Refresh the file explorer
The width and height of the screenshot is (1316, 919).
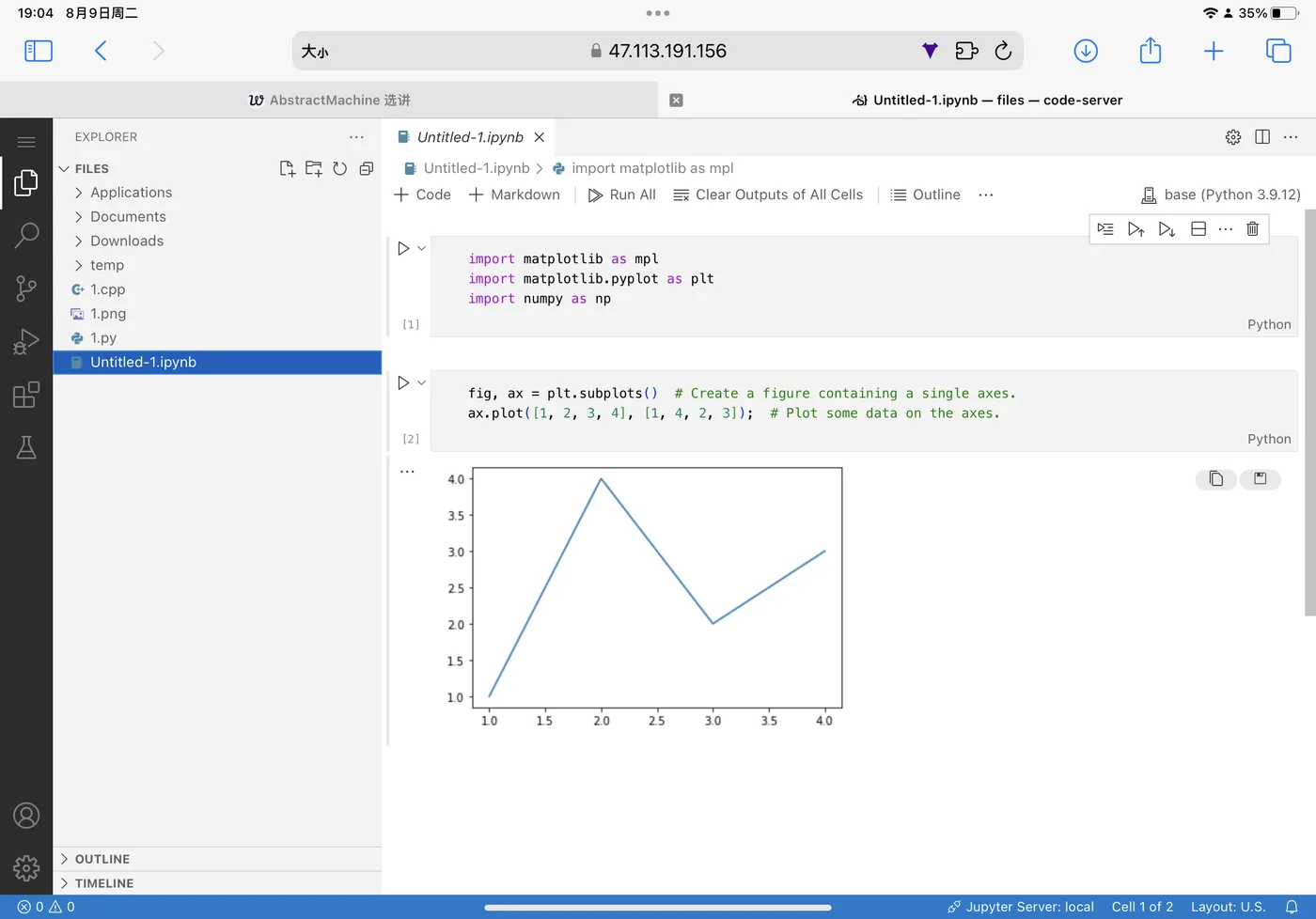340,168
